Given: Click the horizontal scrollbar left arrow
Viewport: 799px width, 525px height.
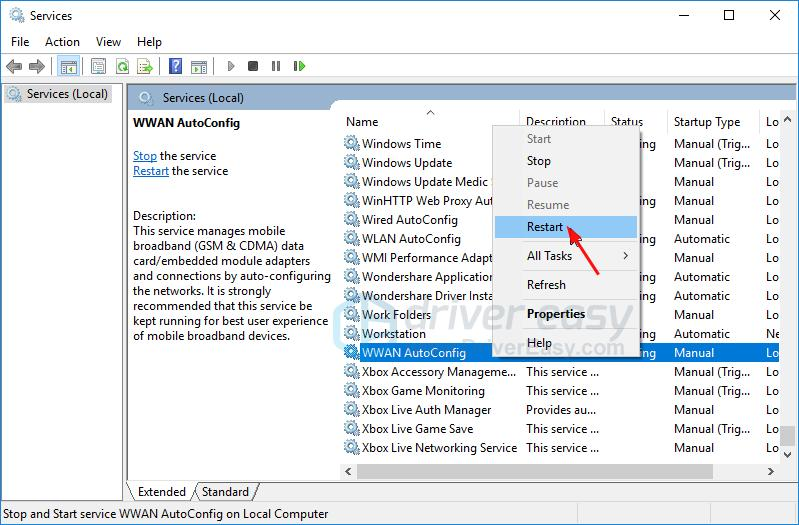Looking at the screenshot, I should click(x=349, y=471).
